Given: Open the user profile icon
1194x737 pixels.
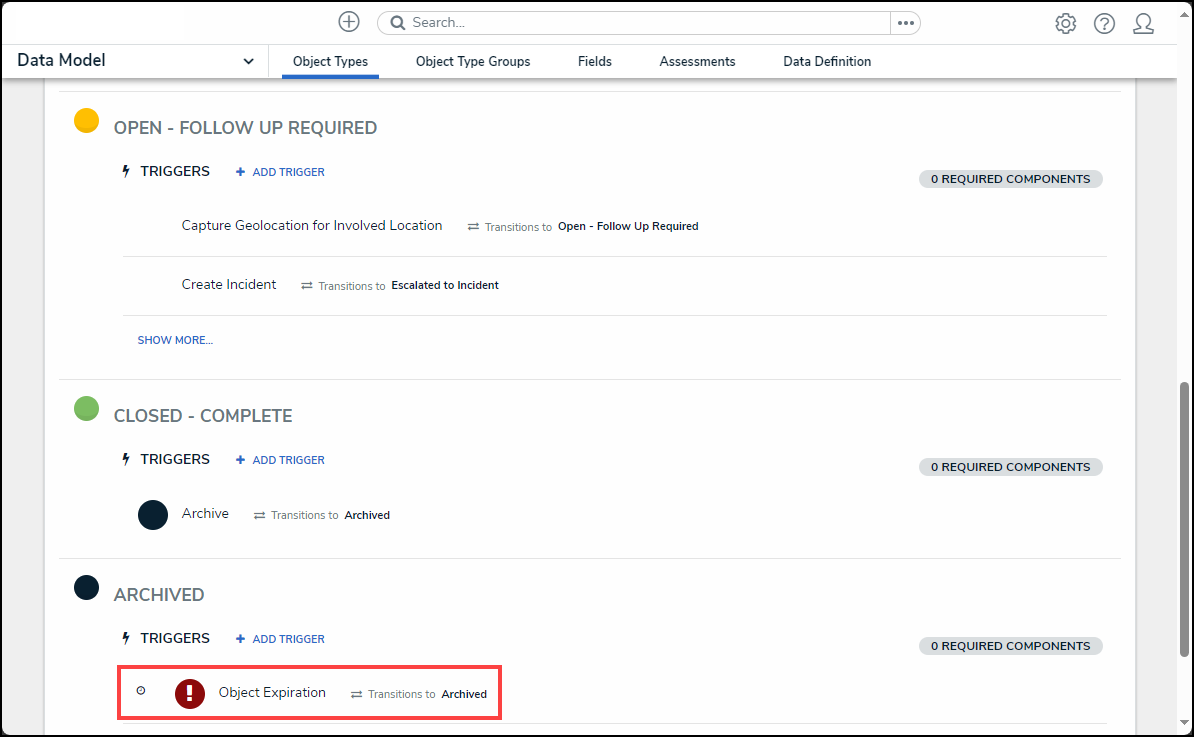Looking at the screenshot, I should [1143, 24].
